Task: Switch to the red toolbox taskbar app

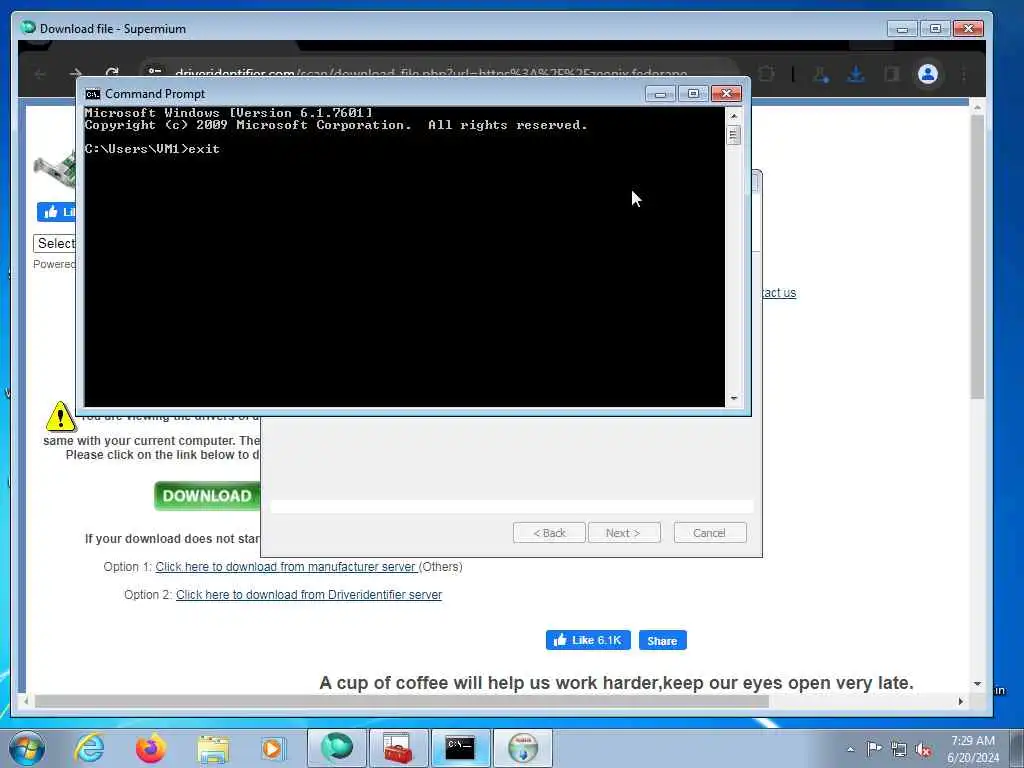Action: coord(398,748)
